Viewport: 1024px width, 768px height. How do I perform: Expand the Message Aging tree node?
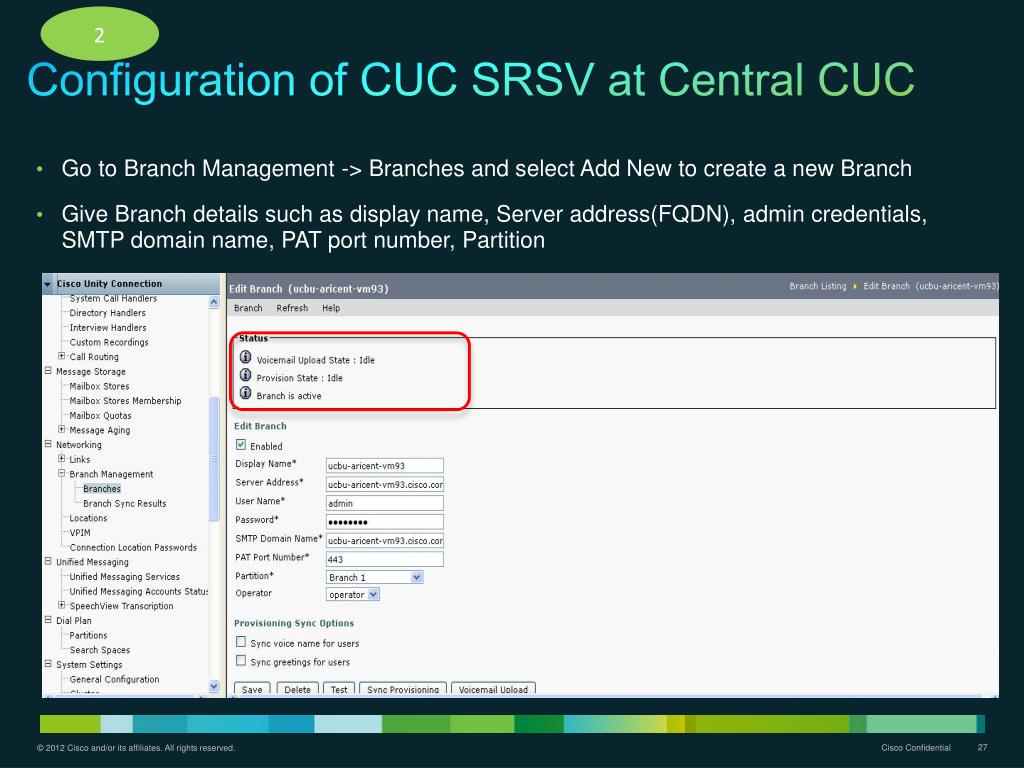click(61, 430)
